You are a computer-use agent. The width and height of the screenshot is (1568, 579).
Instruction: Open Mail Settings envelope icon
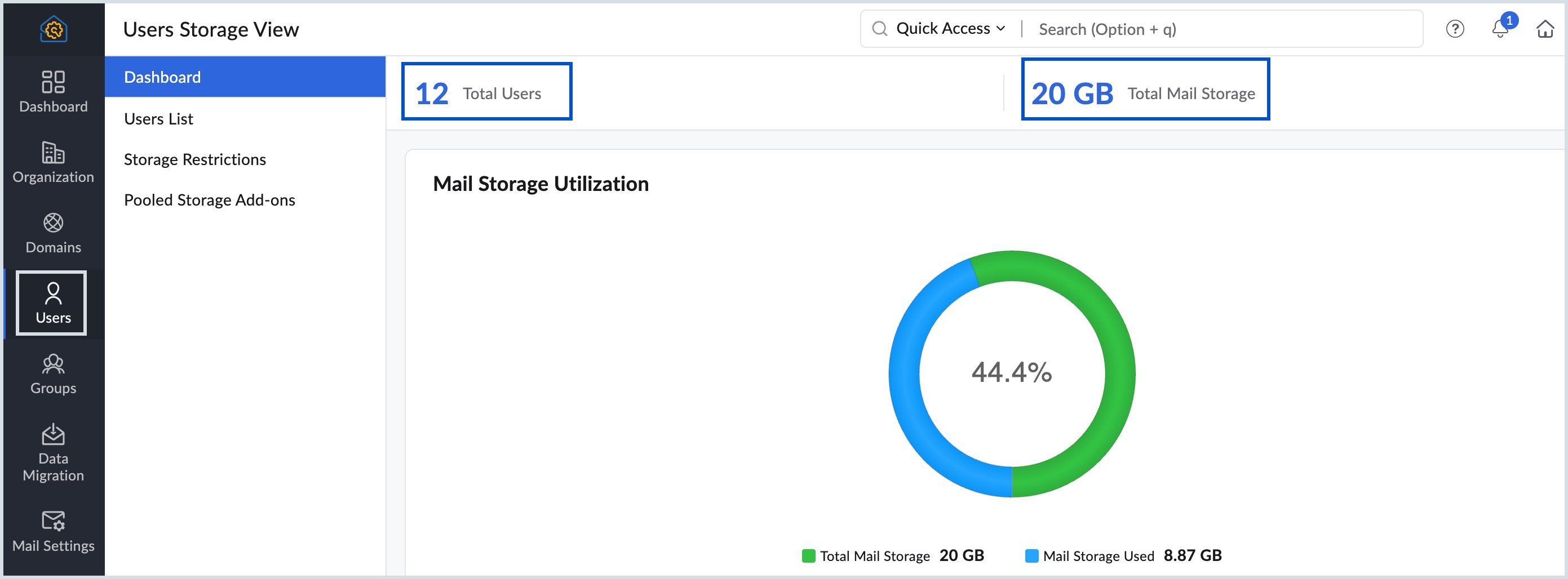coord(53,520)
